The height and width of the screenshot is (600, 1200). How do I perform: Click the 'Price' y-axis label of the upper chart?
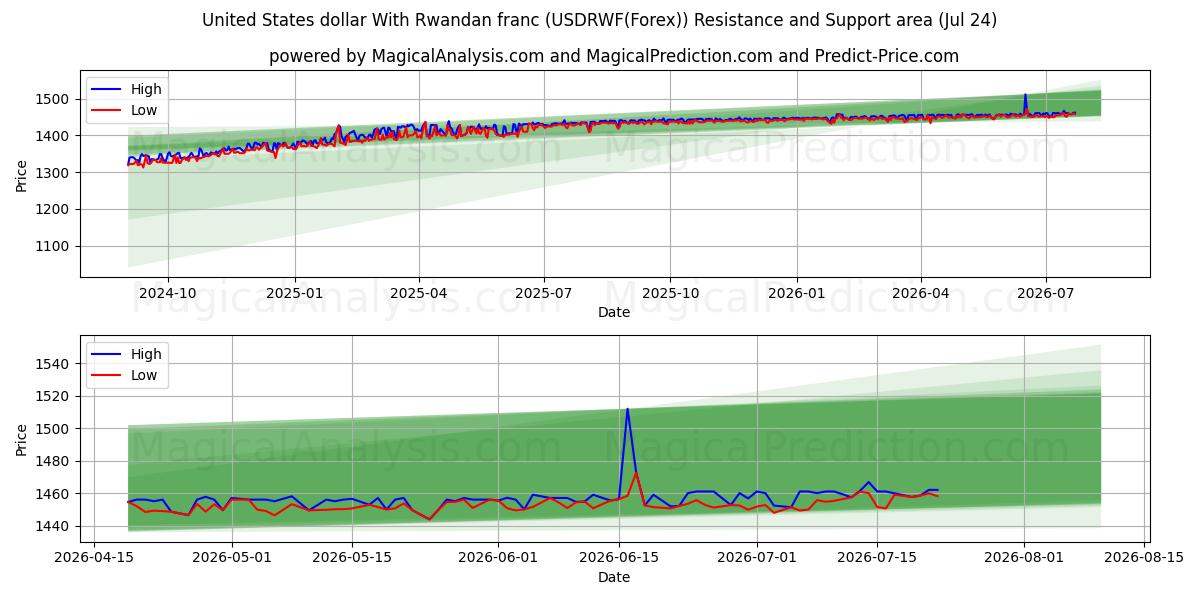(22, 173)
